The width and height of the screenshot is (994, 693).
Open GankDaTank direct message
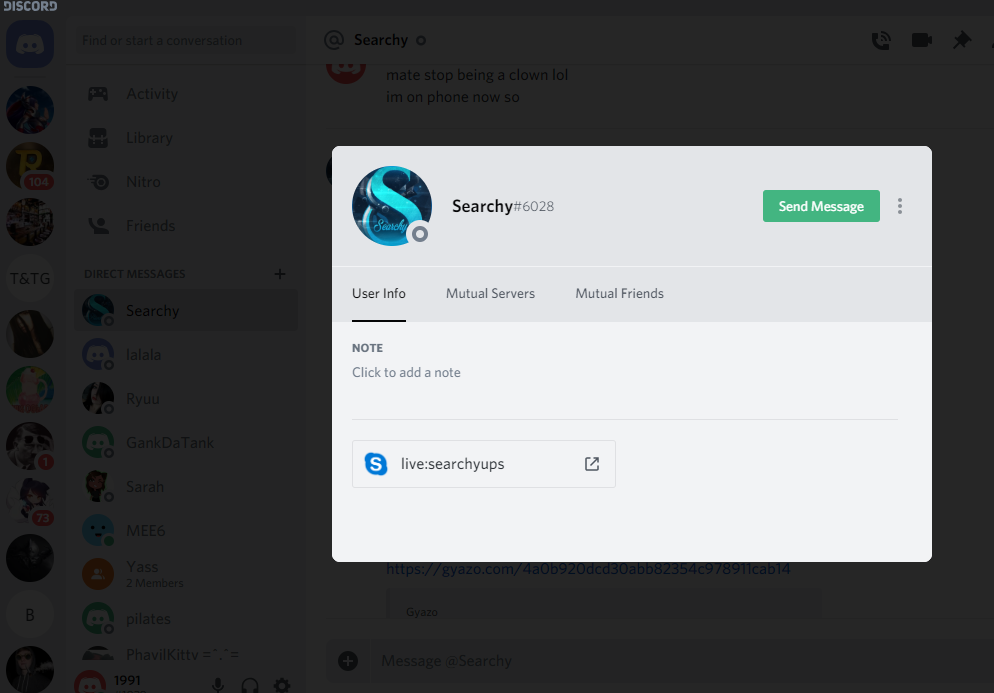186,443
